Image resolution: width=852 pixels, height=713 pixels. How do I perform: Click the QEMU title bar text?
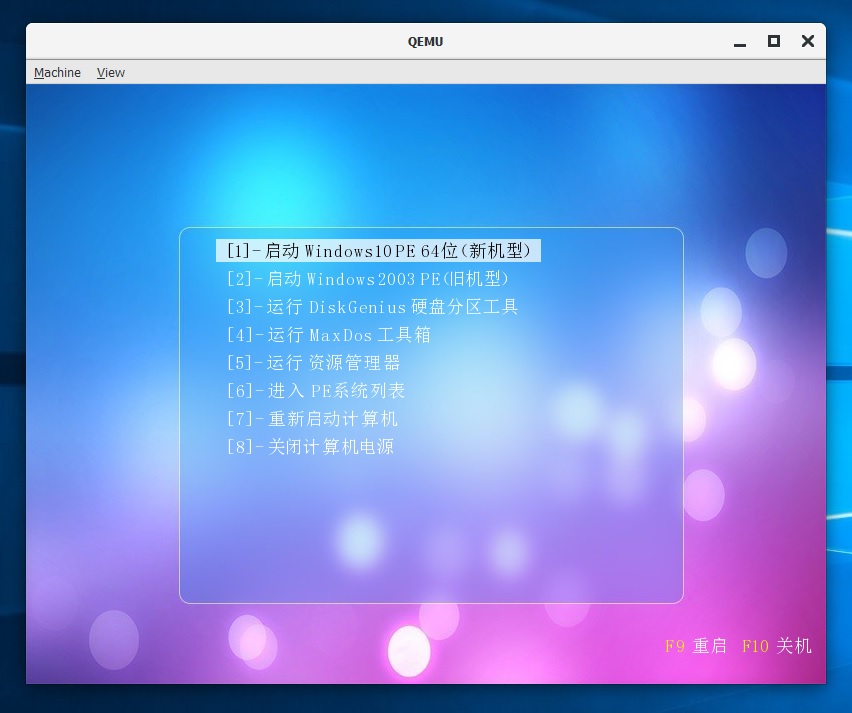tap(425, 42)
